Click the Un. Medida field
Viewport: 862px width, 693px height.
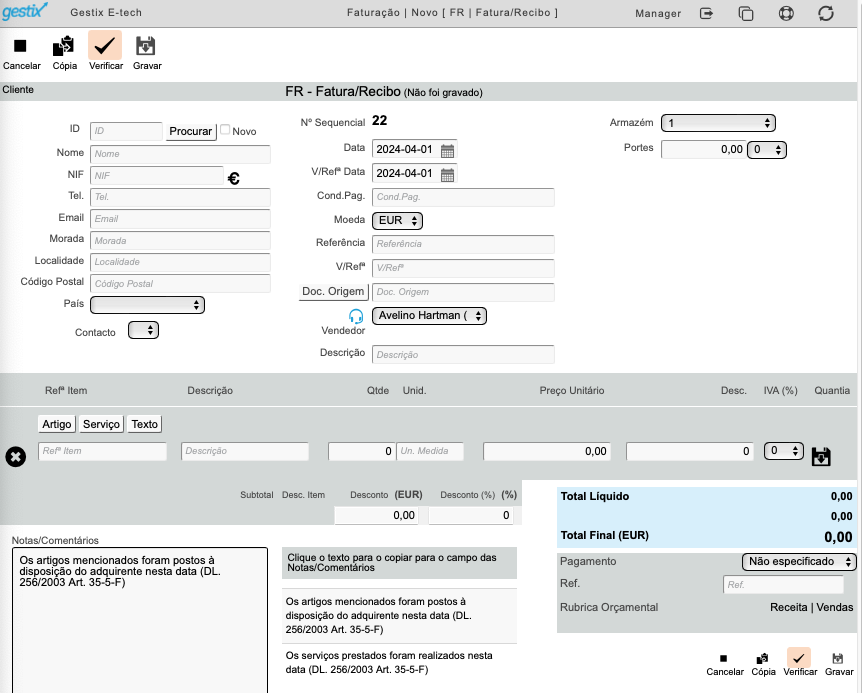[430, 451]
